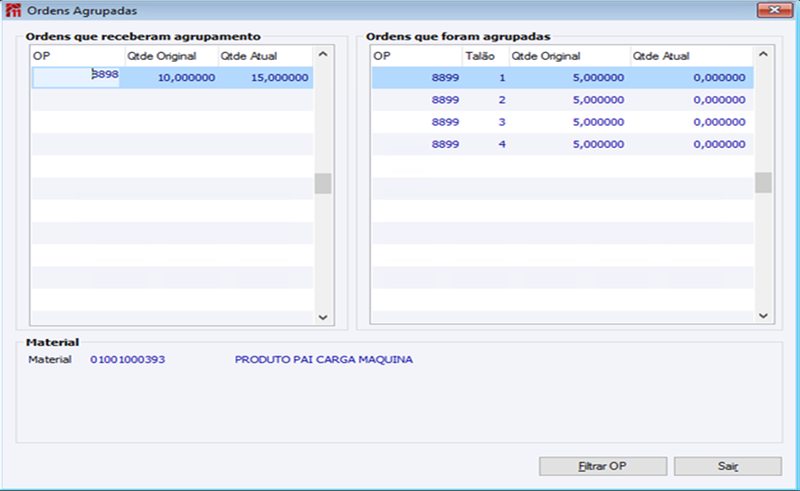The width and height of the screenshot is (800, 491).
Task: Click Qtde Atual value 15,000000
Action: pyautogui.click(x=279, y=78)
